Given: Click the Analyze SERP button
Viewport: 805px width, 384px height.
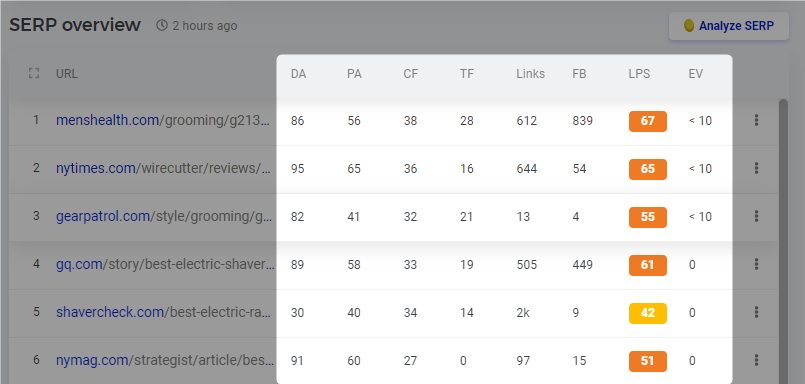Looking at the screenshot, I should click(729, 26).
